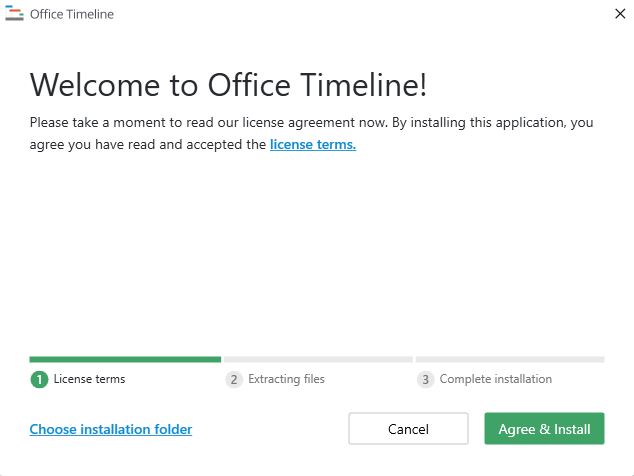Click the Agree & Install button
The height and width of the screenshot is (476, 634).
(544, 429)
